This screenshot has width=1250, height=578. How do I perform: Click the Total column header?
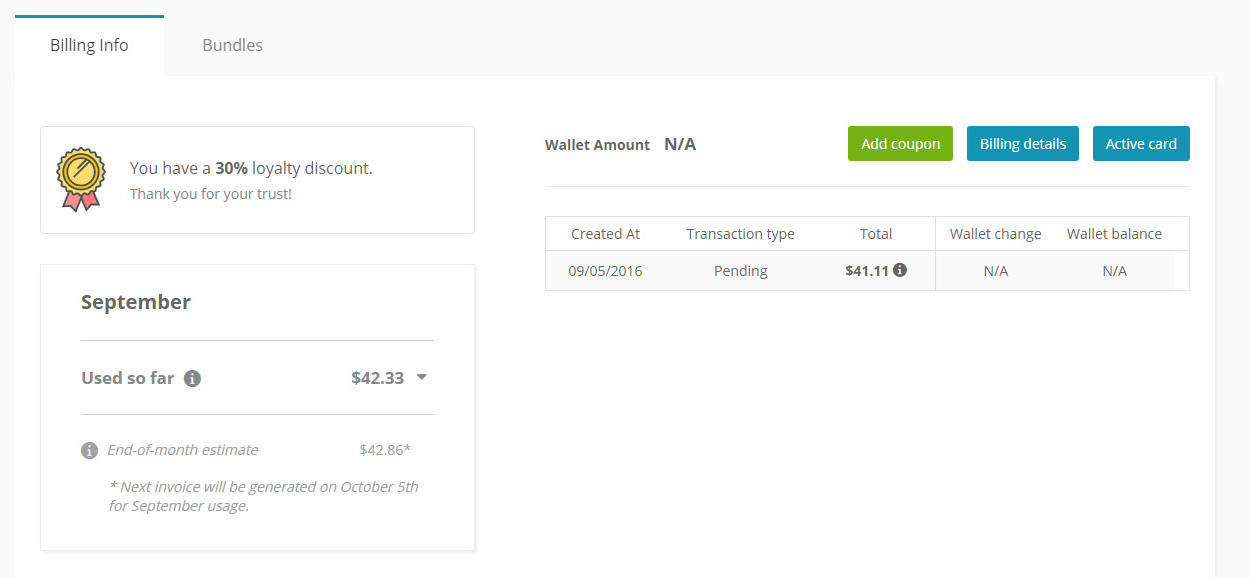point(876,234)
